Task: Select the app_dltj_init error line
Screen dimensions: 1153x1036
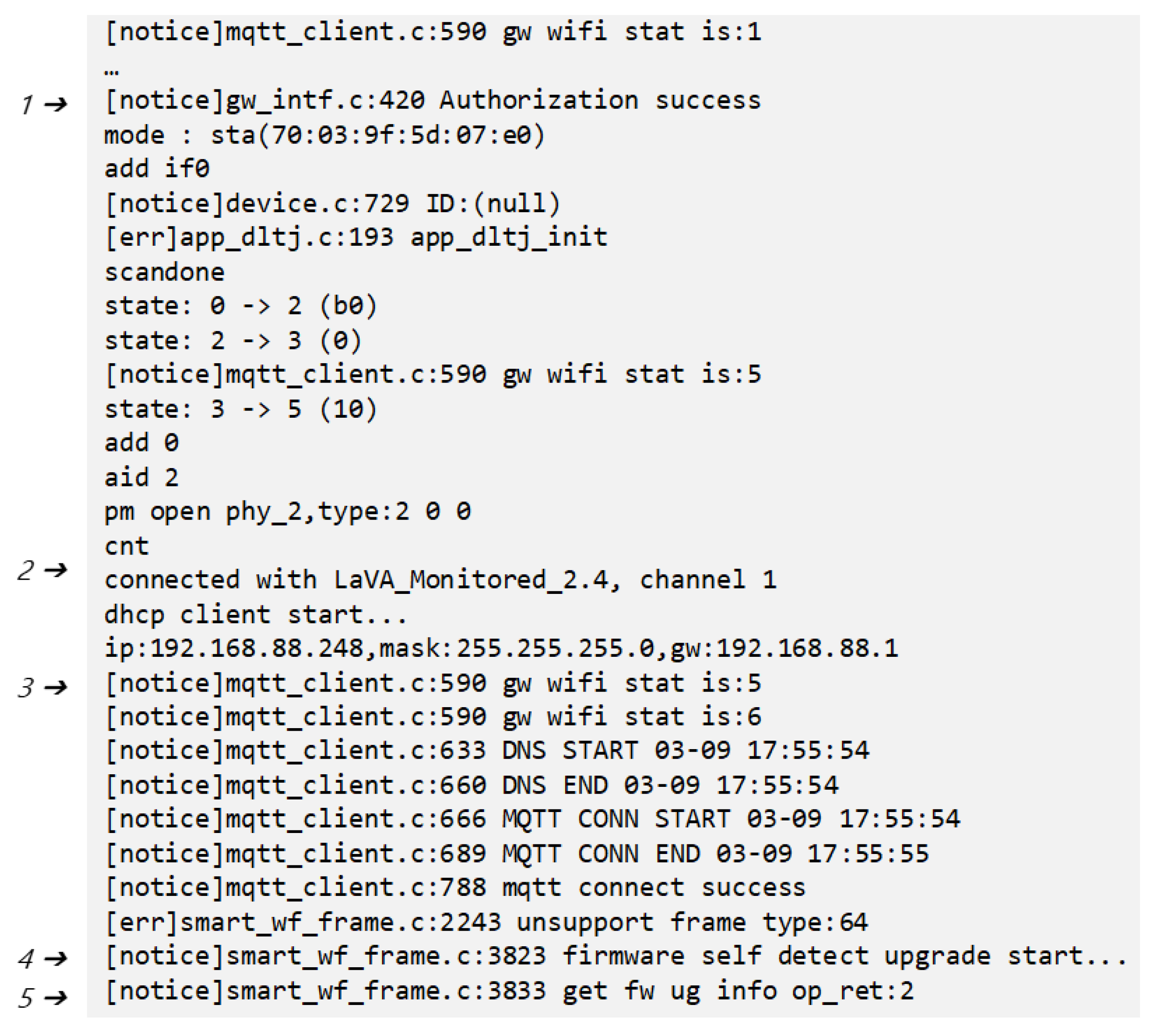Action: (356, 238)
